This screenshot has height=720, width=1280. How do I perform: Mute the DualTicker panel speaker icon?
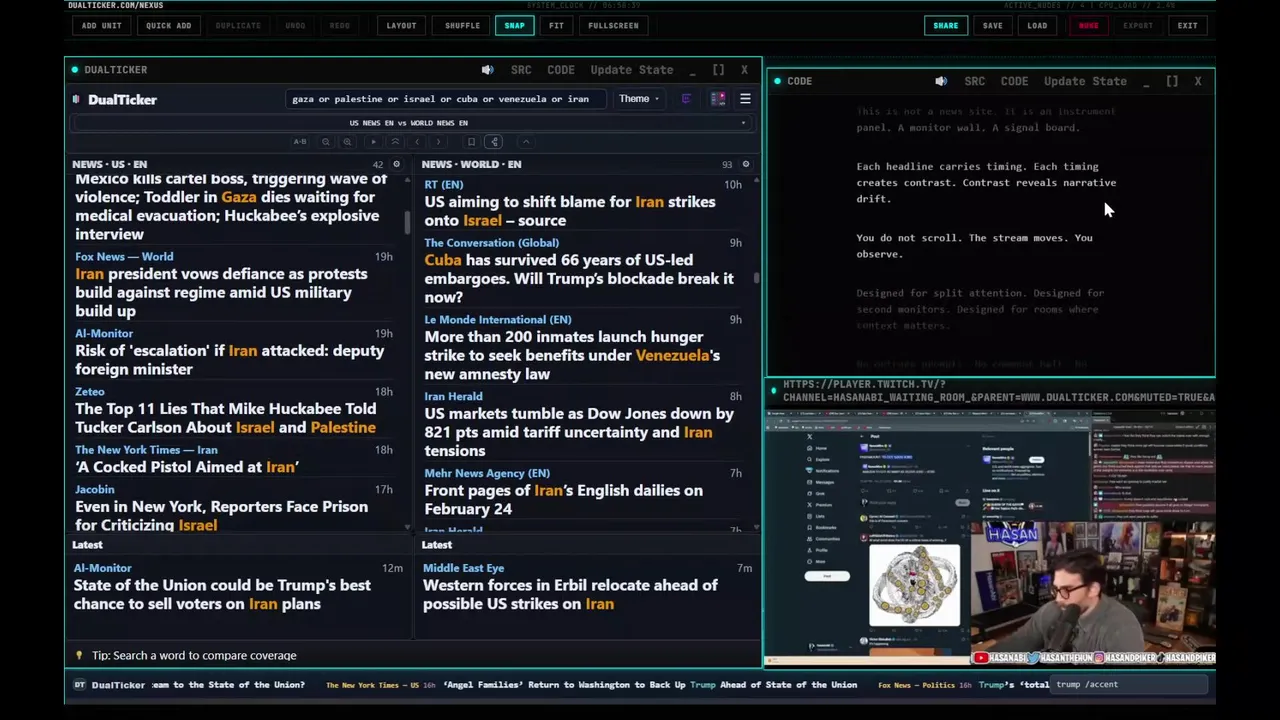coord(487,70)
